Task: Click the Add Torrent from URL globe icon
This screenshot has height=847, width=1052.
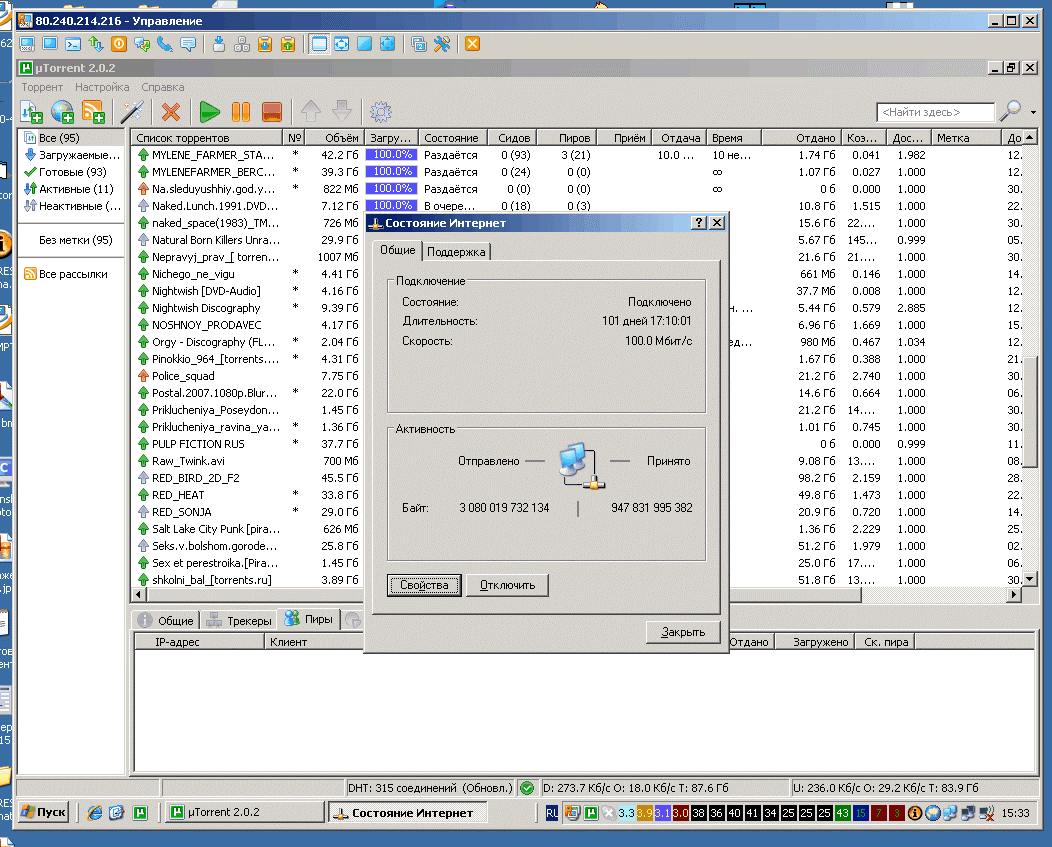Action: (x=63, y=112)
